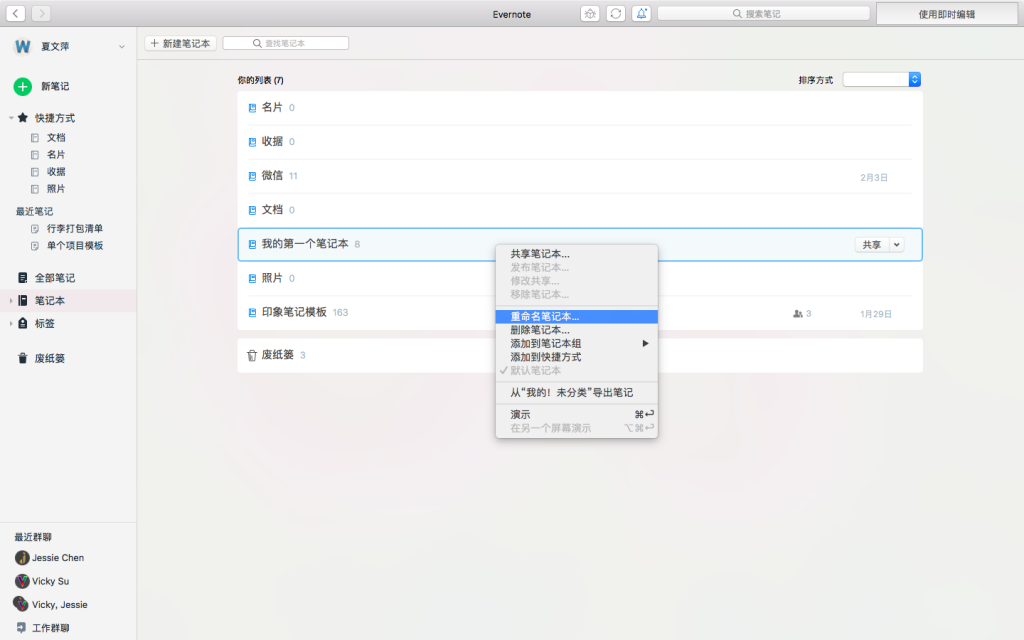Click the 工作群聊 chat icon
Image resolution: width=1024 pixels, height=640 pixels.
(x=22, y=628)
